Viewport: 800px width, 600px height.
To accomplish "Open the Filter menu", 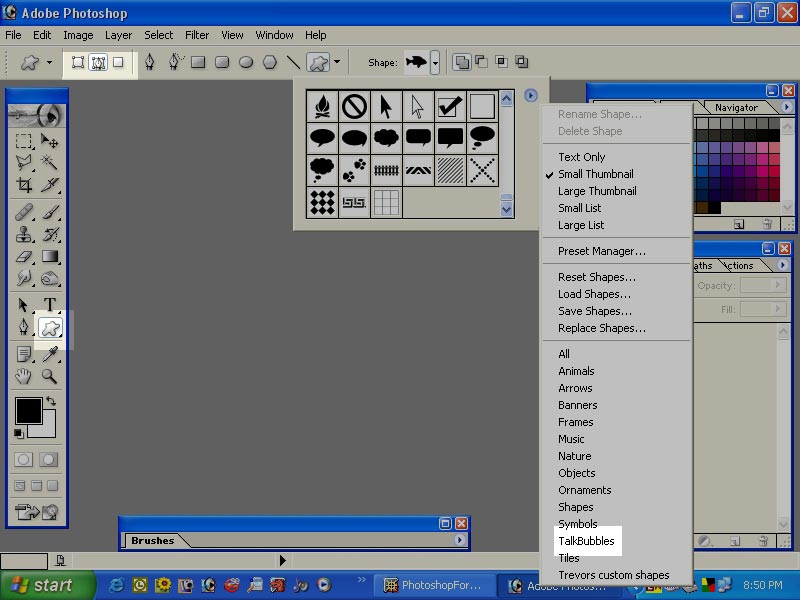I will pyautogui.click(x=197, y=35).
